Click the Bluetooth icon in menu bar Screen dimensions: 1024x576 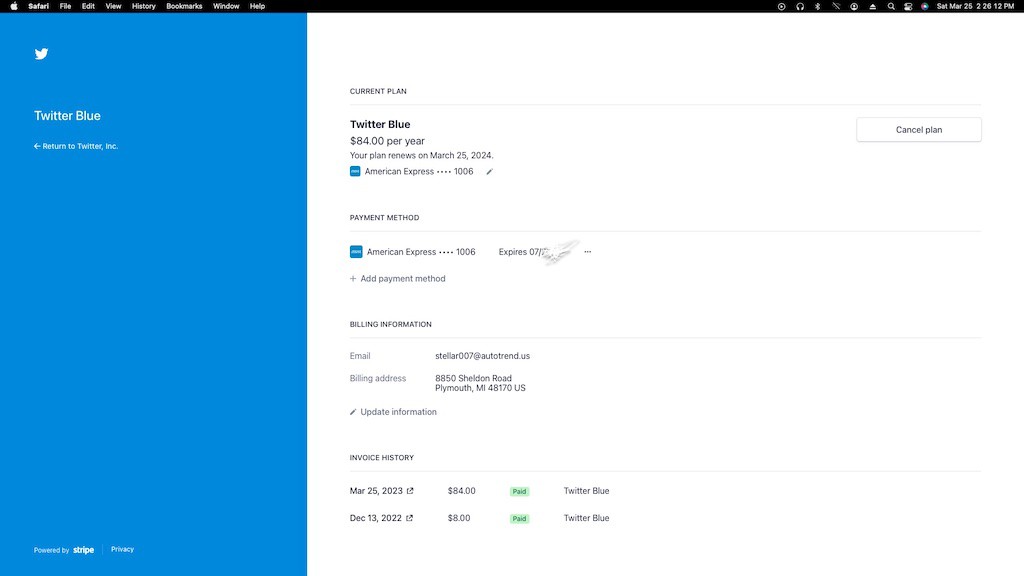(x=817, y=6)
